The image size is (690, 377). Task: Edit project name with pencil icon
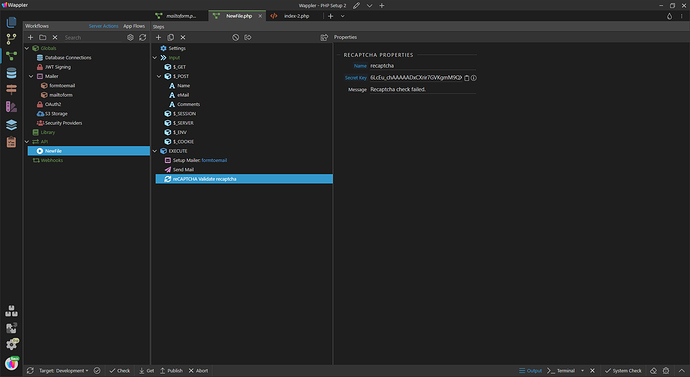pos(356,5)
